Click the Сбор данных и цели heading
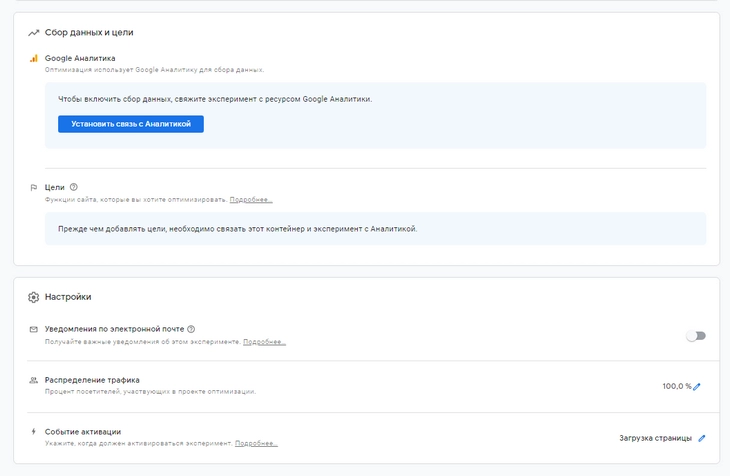730x476 pixels. [89, 32]
